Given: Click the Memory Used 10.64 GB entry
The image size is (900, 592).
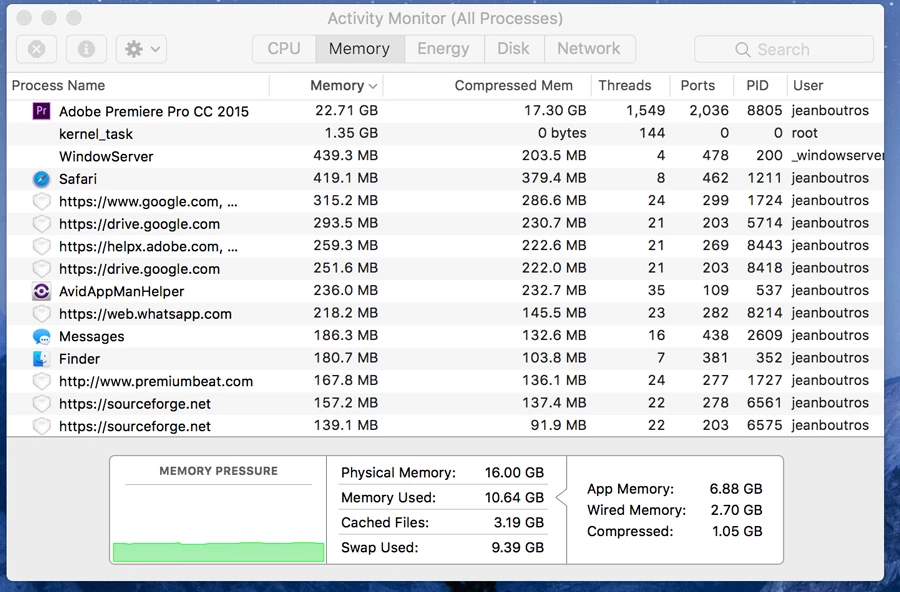Looking at the screenshot, I should pyautogui.click(x=442, y=497).
